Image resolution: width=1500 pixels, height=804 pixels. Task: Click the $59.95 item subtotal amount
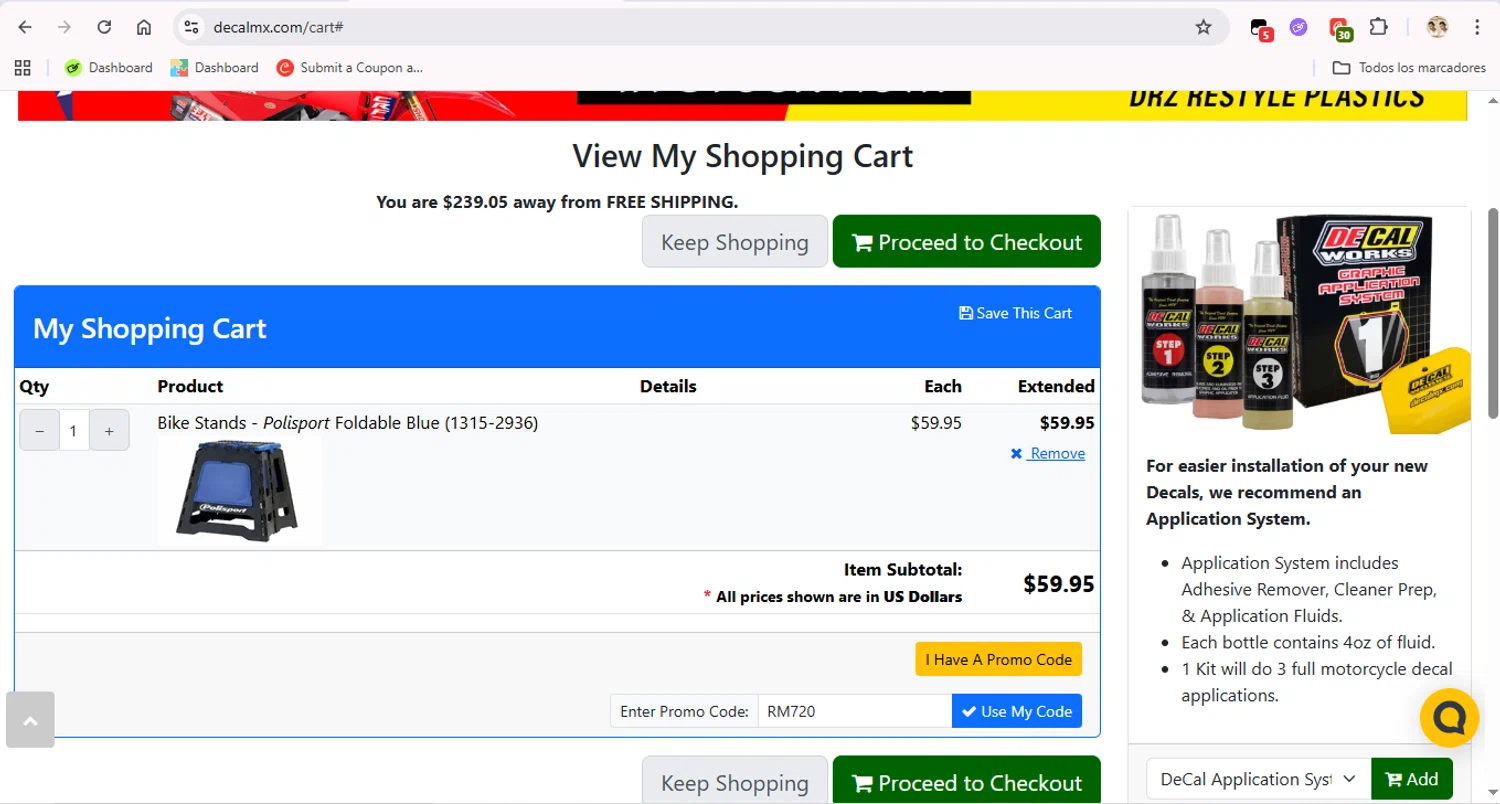1058,584
